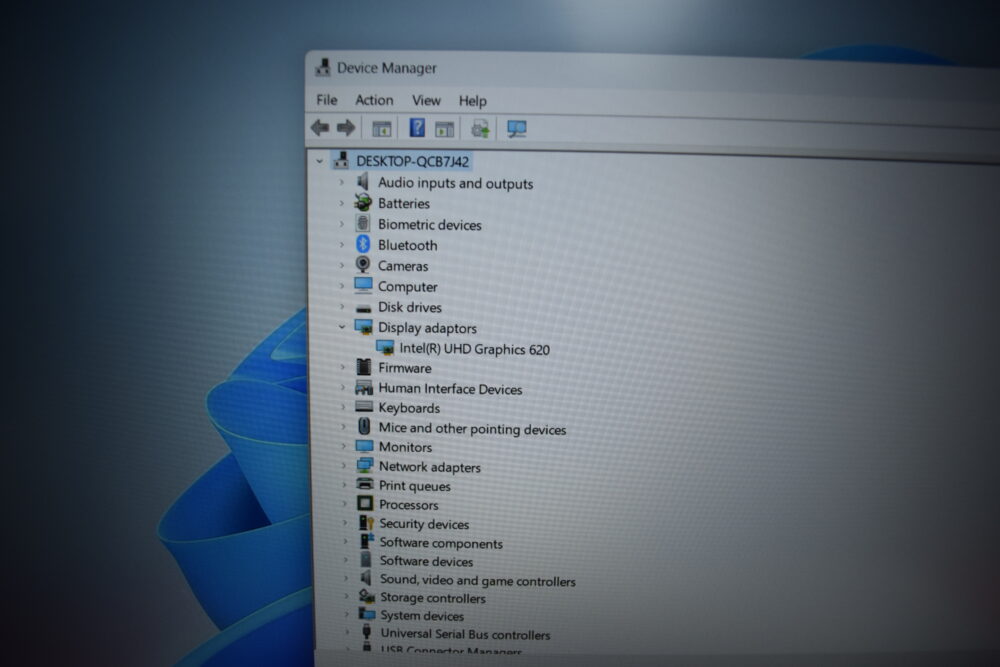1000x667 pixels.
Task: Click the printer icon for Print queues
Action: click(365, 484)
